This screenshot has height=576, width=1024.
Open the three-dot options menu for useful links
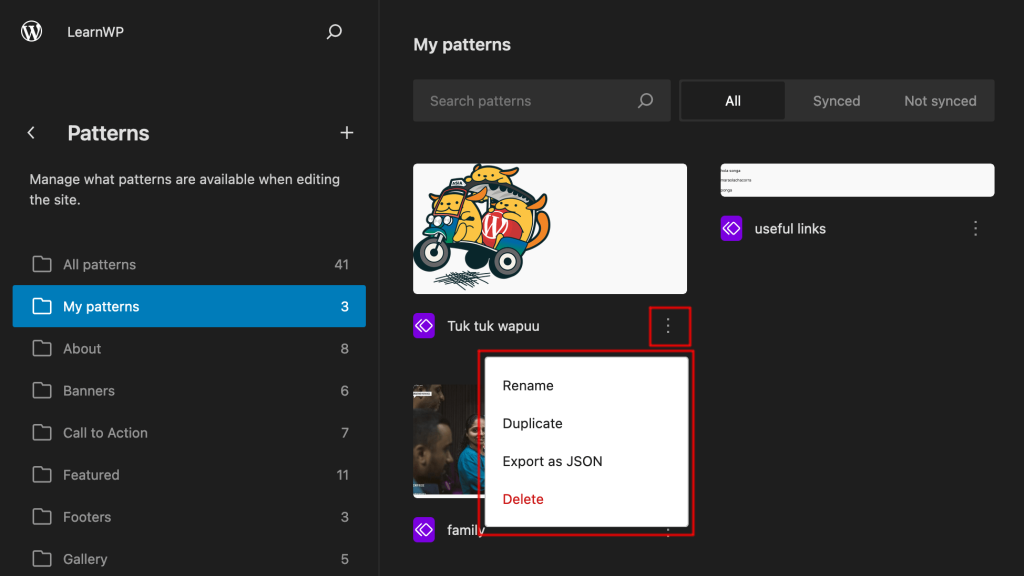pos(975,228)
